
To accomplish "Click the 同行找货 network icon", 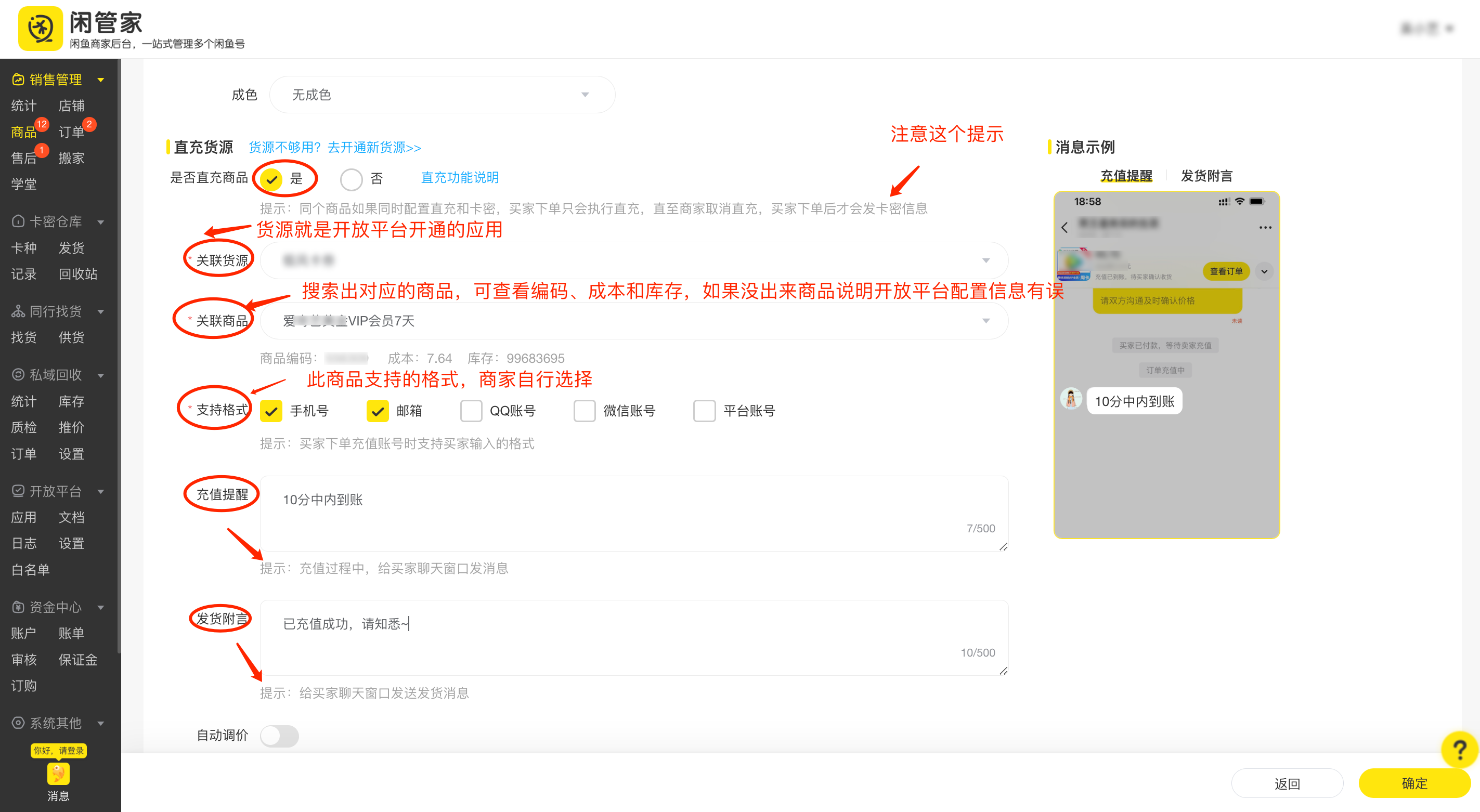I will pyautogui.click(x=17, y=311).
